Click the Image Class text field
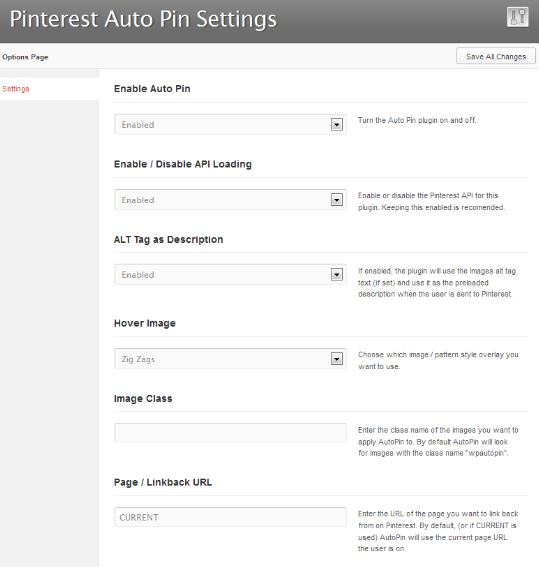539x567 pixels. tap(230, 432)
